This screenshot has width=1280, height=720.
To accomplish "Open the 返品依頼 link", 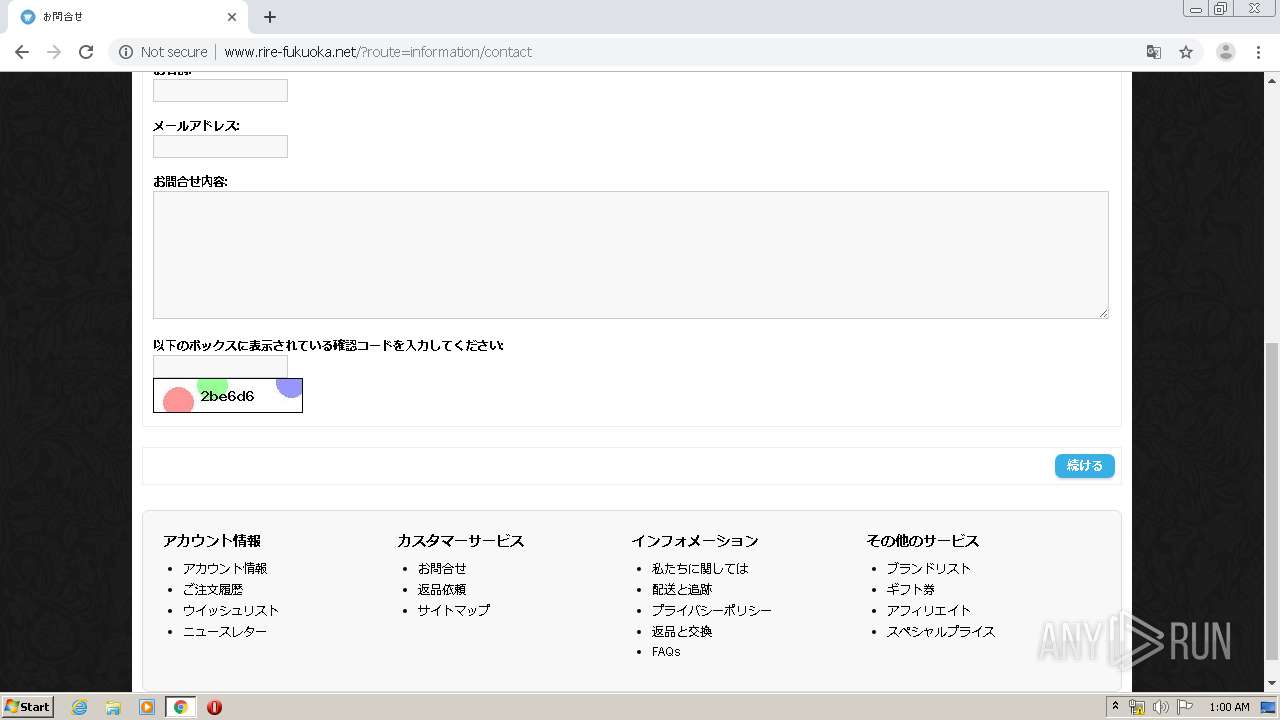I will point(442,589).
